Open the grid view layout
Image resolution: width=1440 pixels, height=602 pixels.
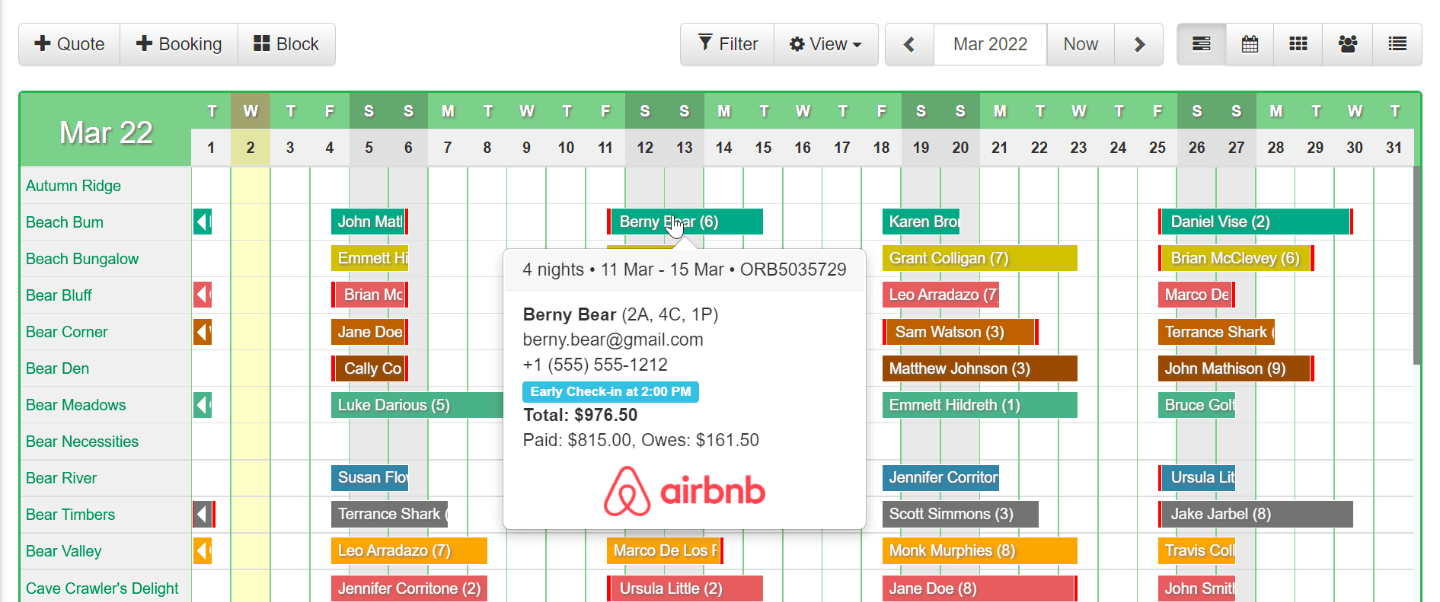pos(1297,44)
